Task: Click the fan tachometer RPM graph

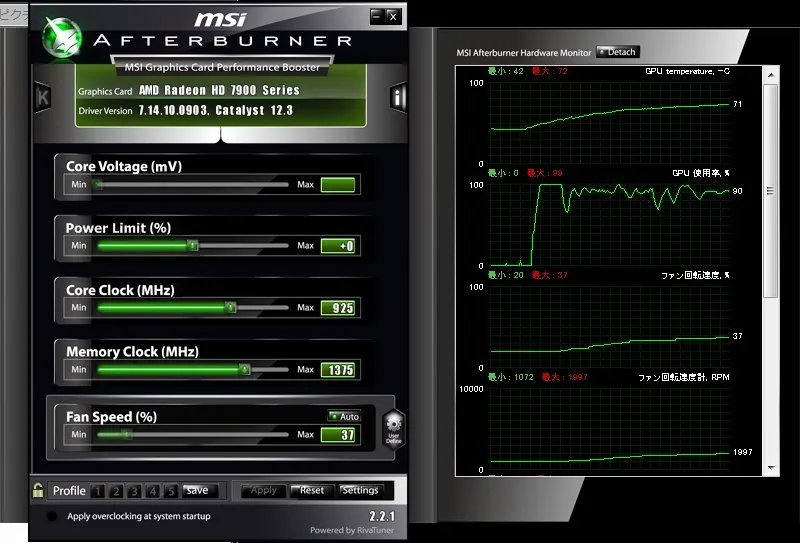Action: point(610,429)
